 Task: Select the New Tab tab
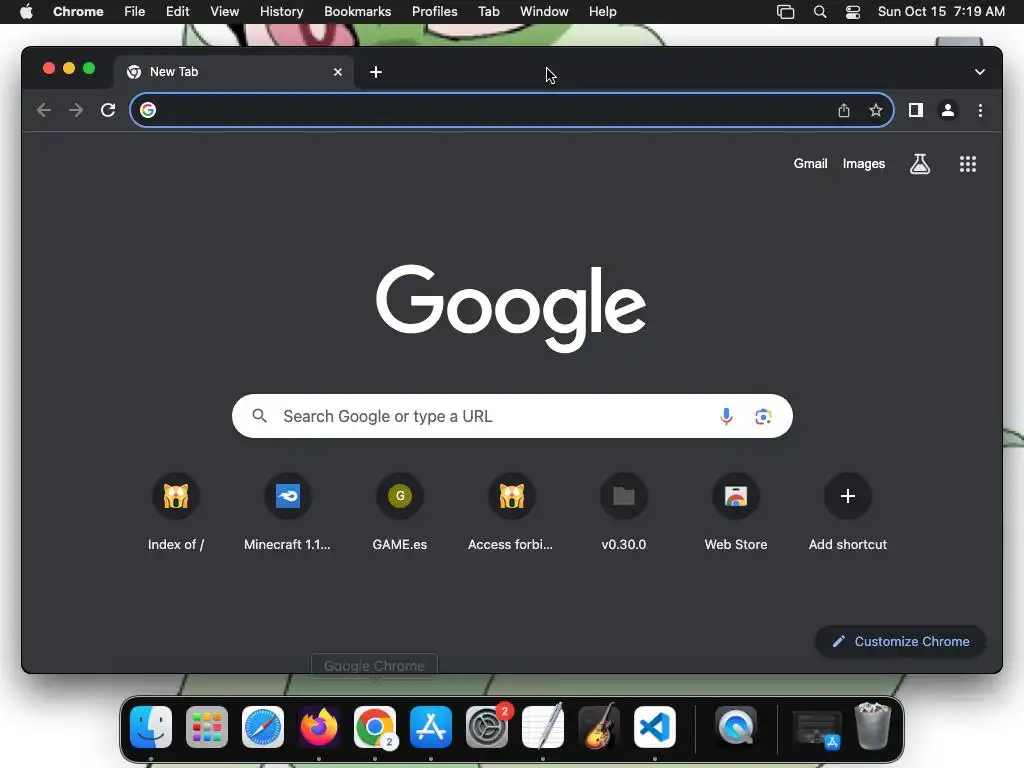[x=234, y=72]
